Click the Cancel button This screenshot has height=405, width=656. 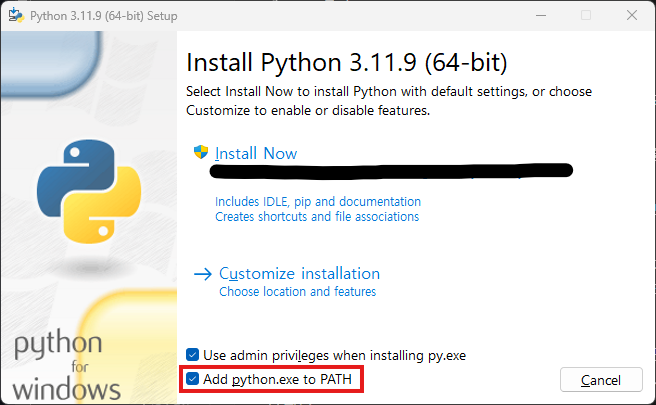point(601,380)
